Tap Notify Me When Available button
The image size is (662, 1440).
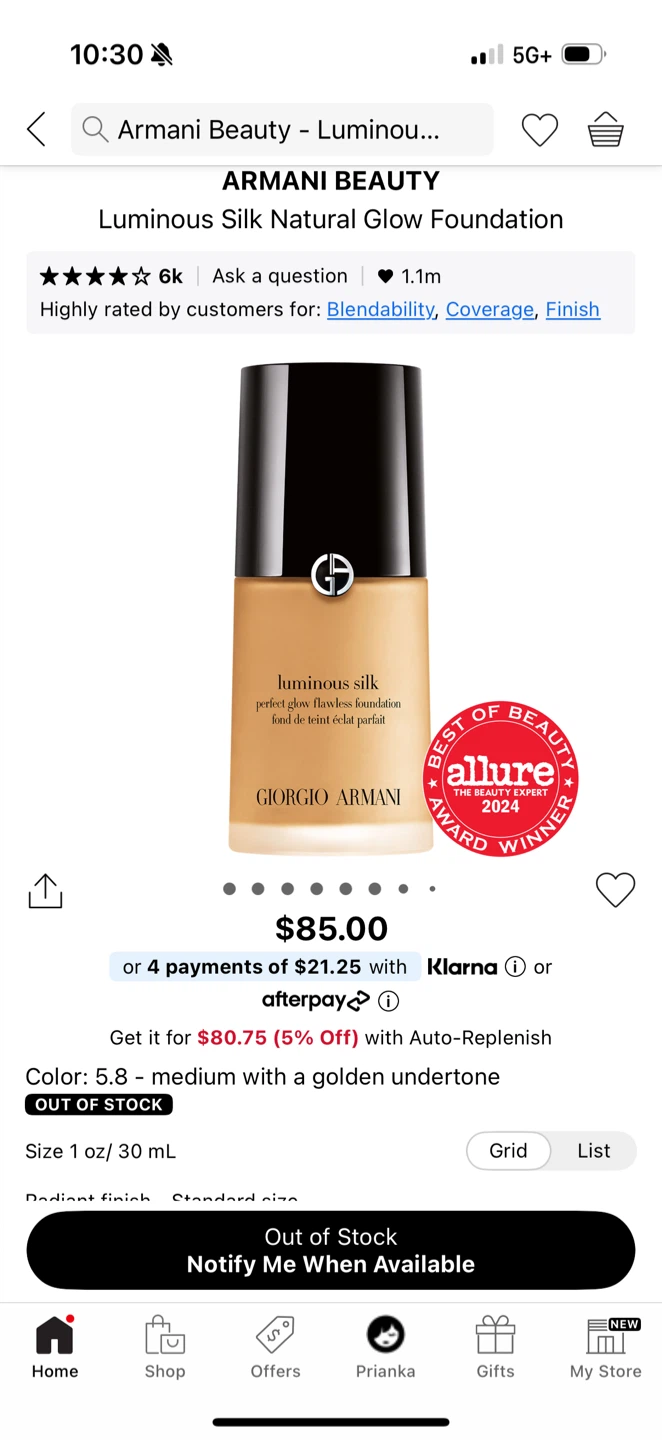click(331, 1250)
